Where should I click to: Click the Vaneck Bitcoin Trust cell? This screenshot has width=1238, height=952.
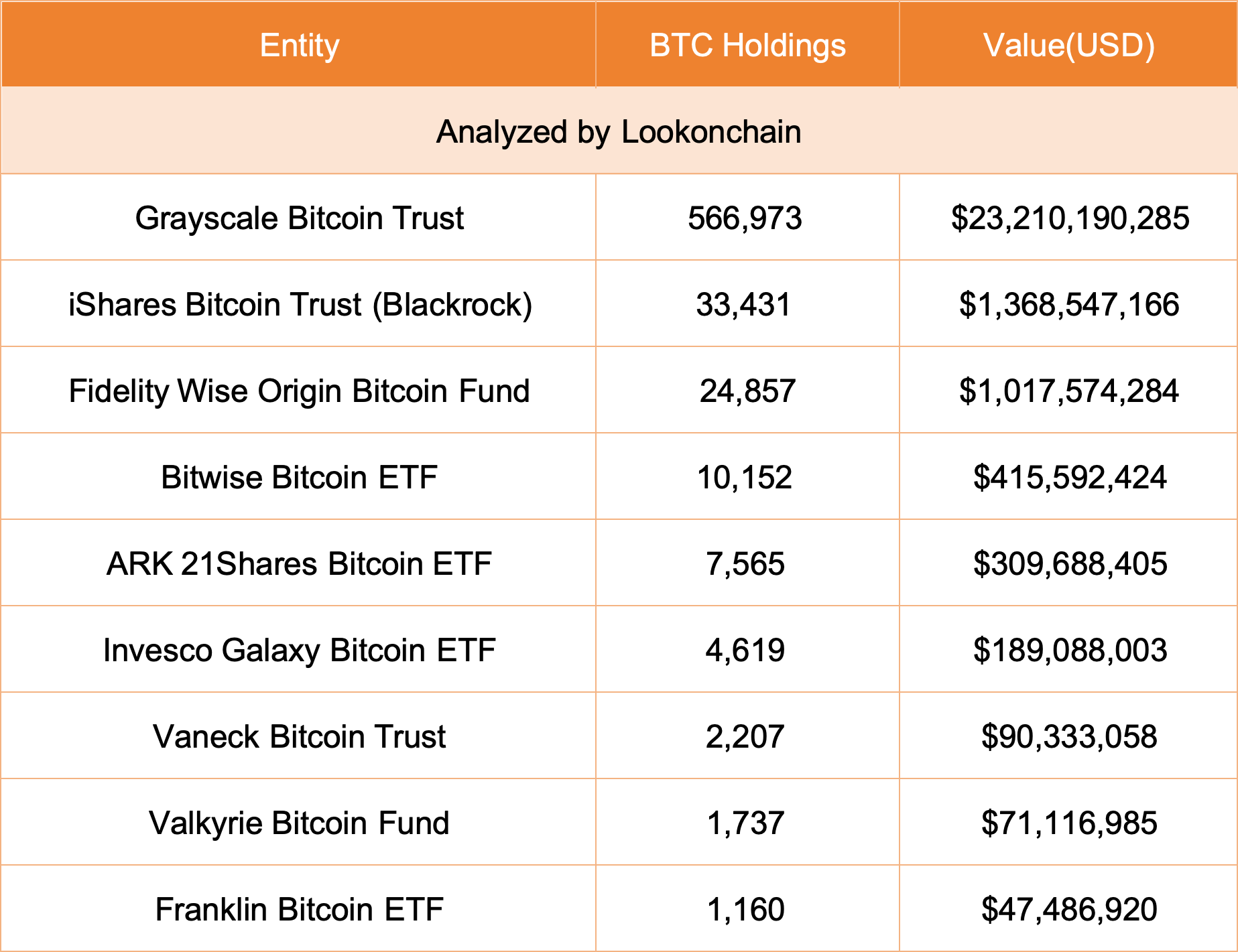299,737
